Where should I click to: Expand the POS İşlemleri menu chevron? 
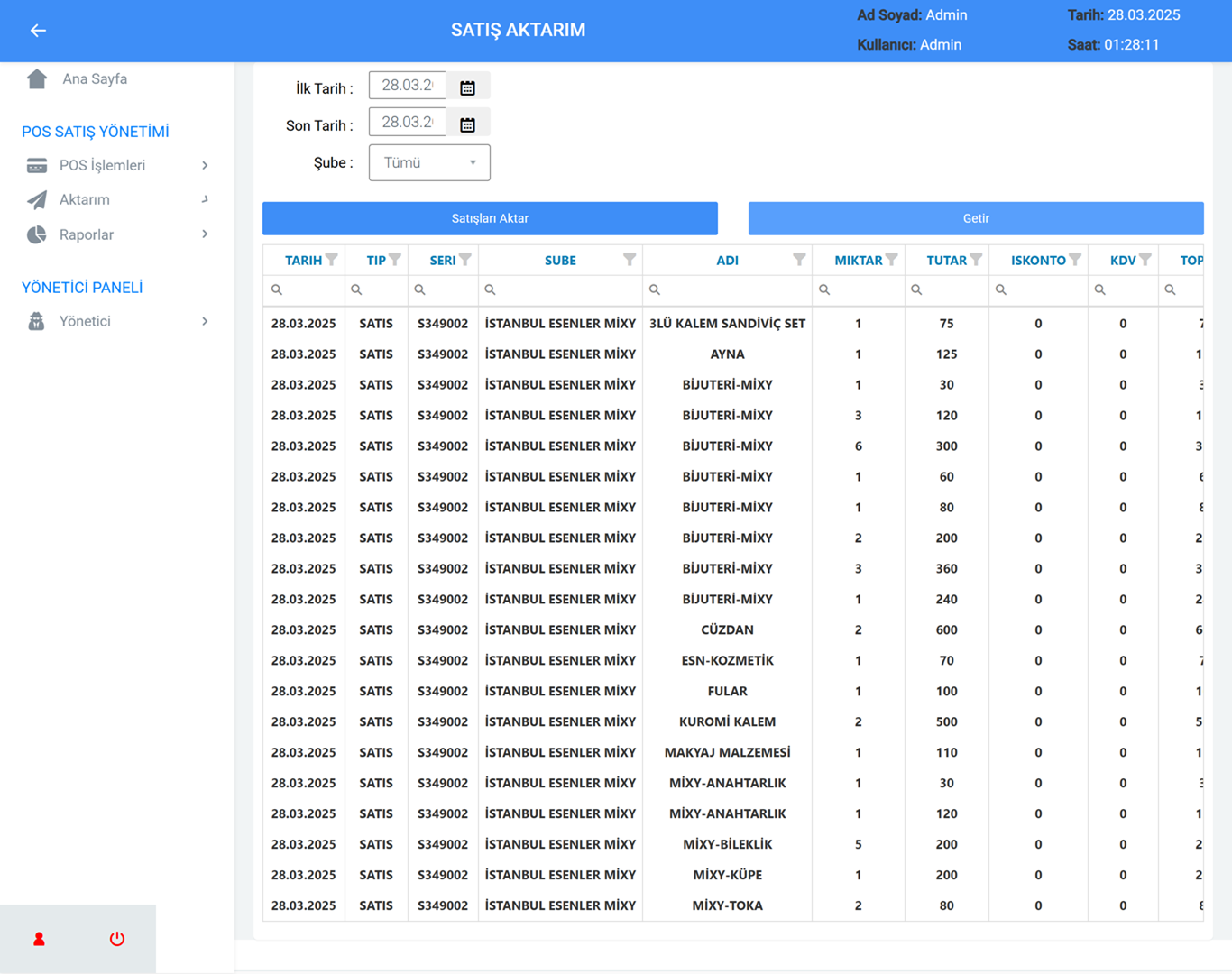(x=206, y=166)
